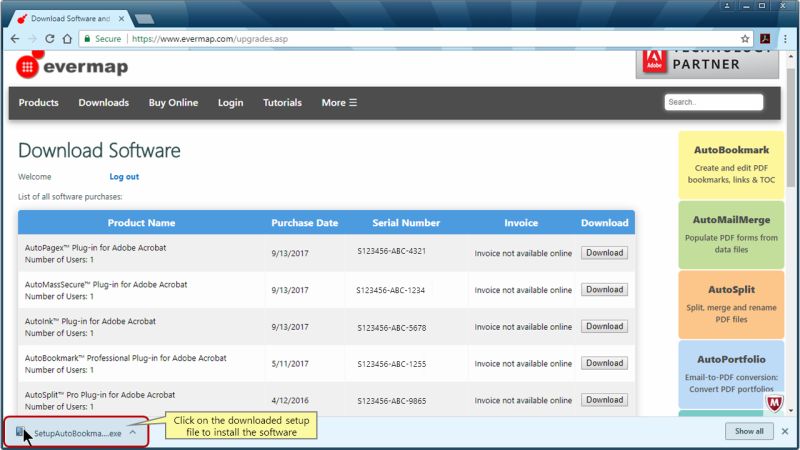This screenshot has height=450, width=800.
Task: Click the secure padlock icon in address bar
Action: (x=87, y=39)
